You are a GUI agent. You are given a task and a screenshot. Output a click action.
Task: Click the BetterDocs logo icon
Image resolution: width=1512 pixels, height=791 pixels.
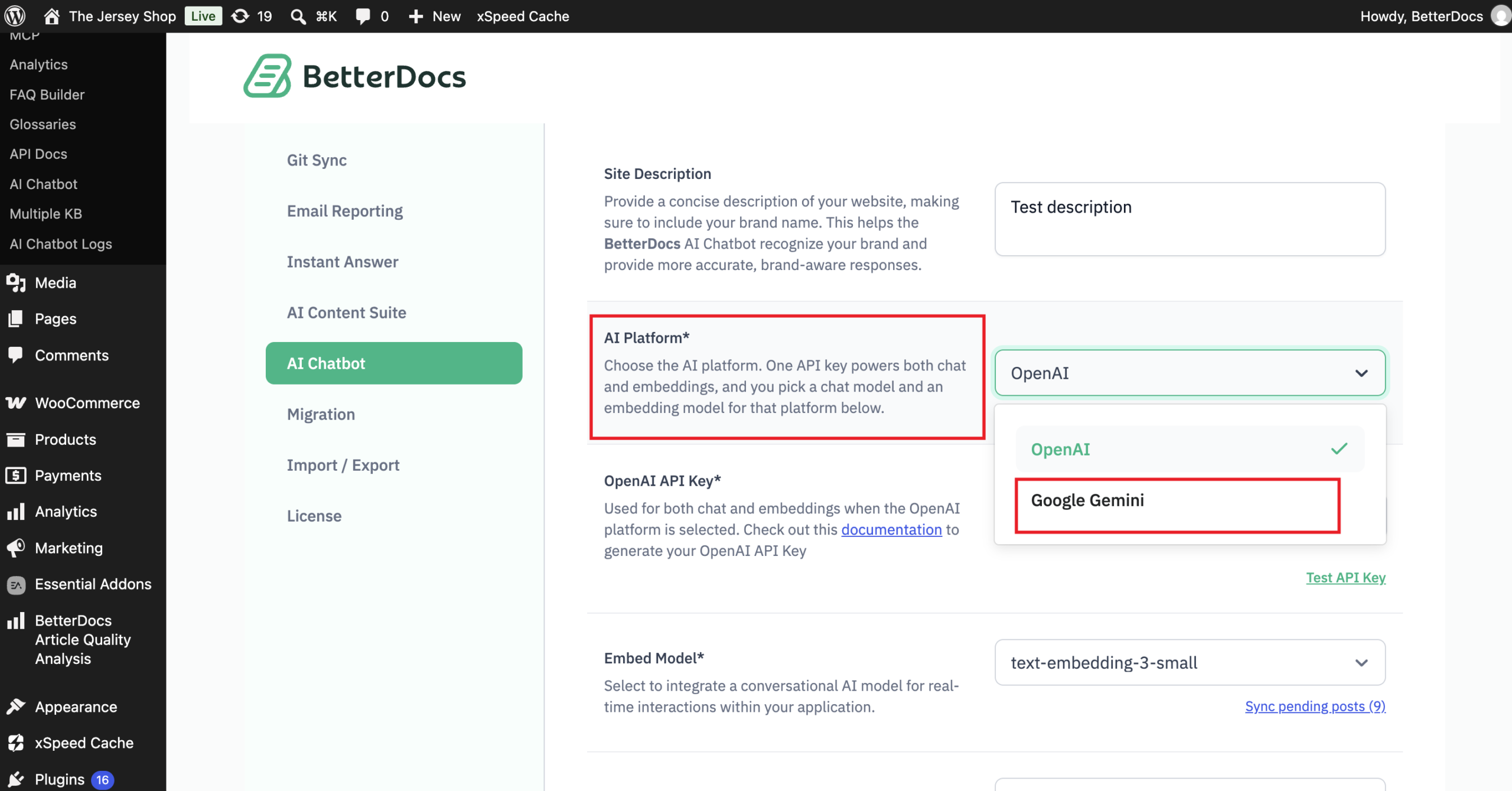click(268, 76)
